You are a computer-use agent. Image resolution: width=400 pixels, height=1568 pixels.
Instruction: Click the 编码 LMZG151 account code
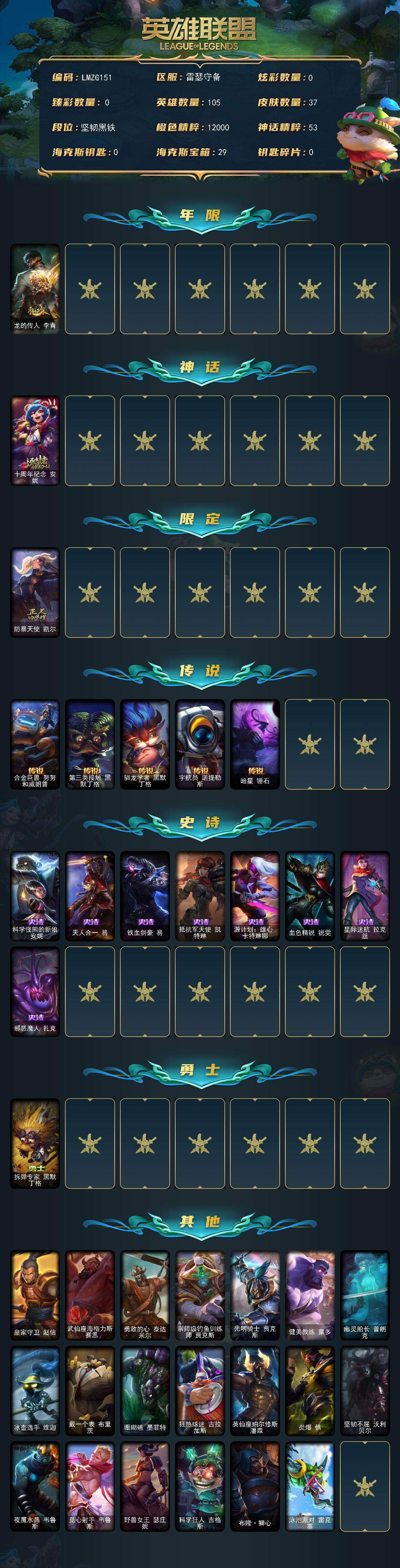(82, 77)
